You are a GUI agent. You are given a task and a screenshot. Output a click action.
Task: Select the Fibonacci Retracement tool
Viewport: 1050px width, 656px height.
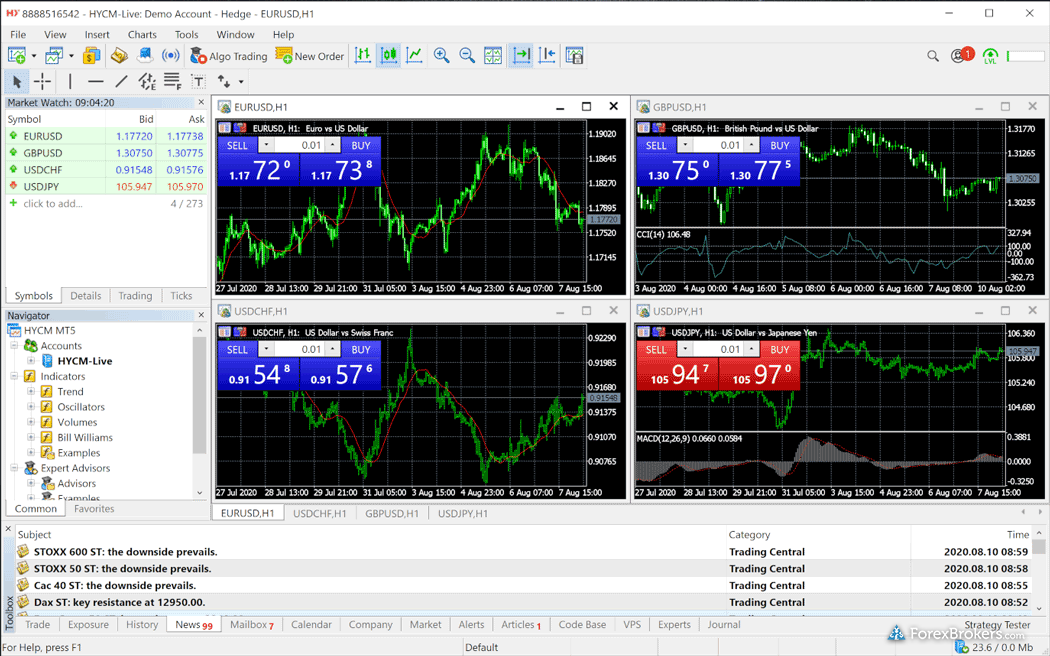173,82
